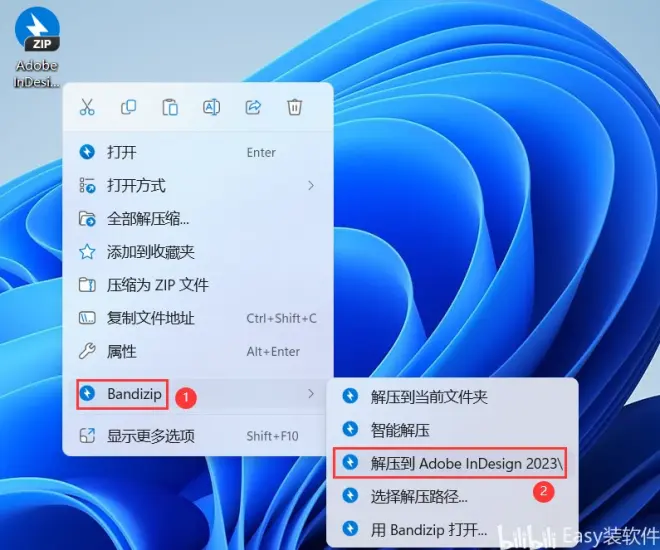
Task: Expand the 打开方式 submenu arrow
Action: pos(311,185)
